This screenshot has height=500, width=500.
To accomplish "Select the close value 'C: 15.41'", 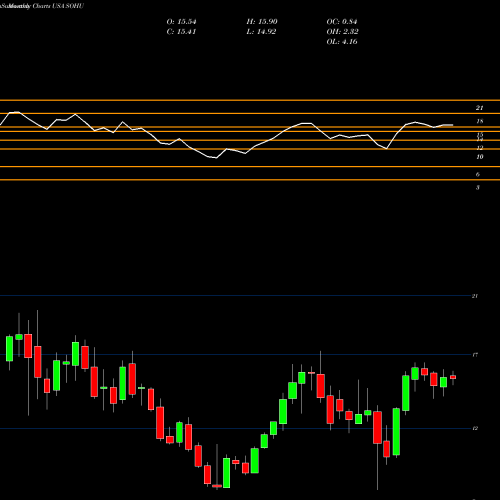I will [x=181, y=32].
